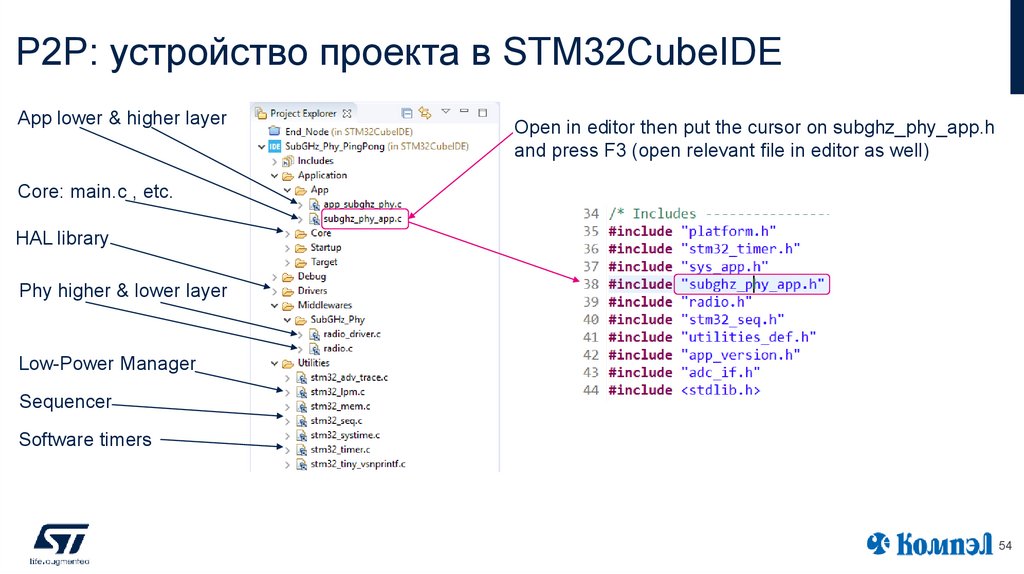The image size is (1024, 574).
Task: Expand the Includes node
Action: coord(274,161)
